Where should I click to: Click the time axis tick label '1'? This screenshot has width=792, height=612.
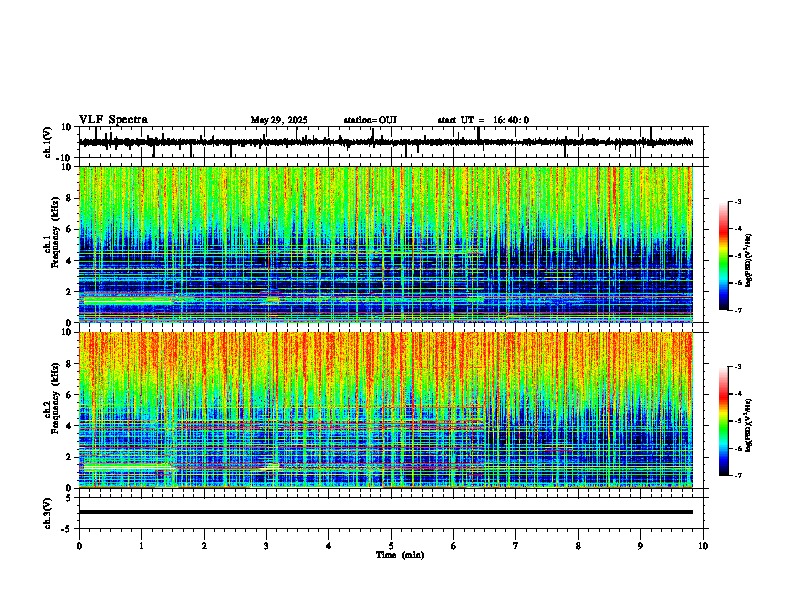click(141, 546)
